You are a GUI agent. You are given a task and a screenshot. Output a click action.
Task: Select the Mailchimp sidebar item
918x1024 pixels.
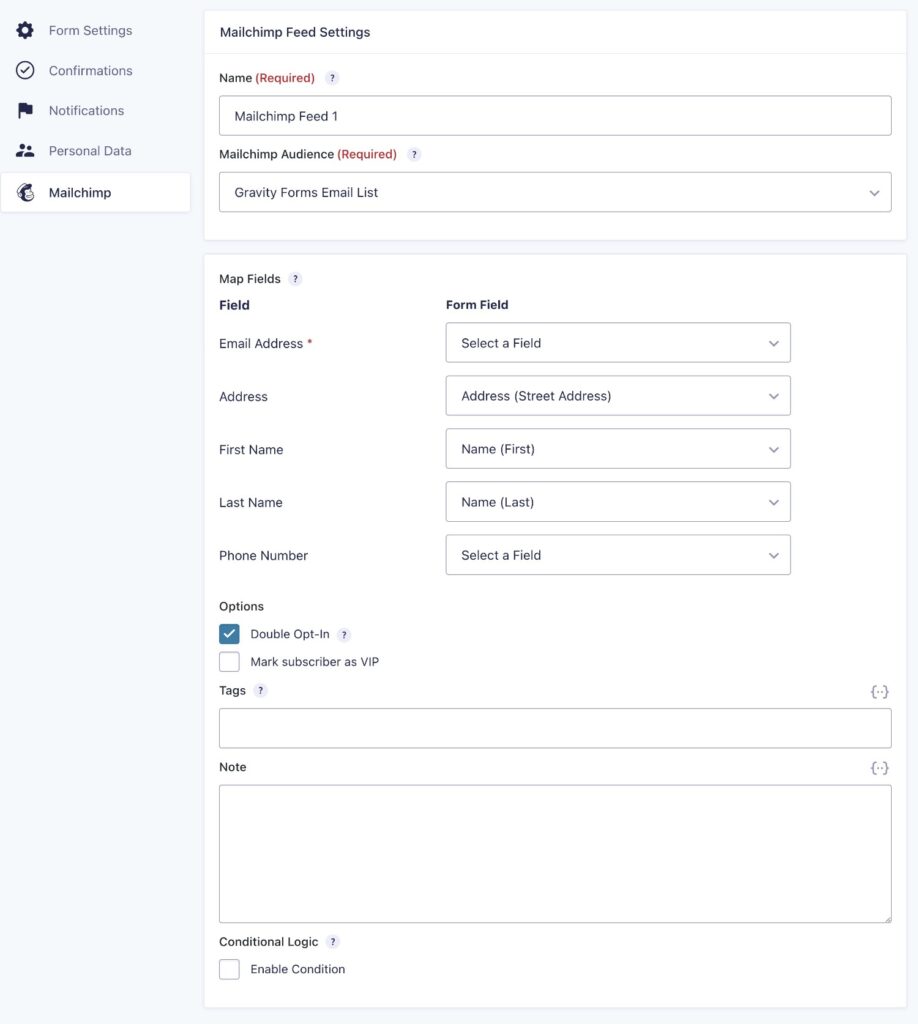click(x=95, y=192)
